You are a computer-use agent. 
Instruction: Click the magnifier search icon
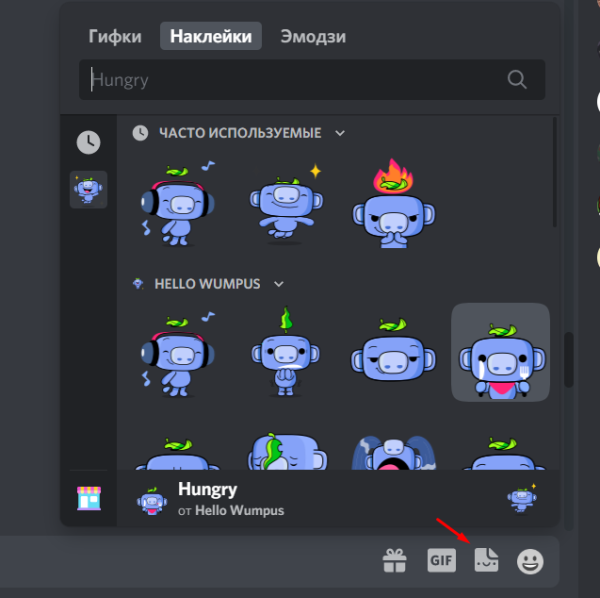coord(517,80)
